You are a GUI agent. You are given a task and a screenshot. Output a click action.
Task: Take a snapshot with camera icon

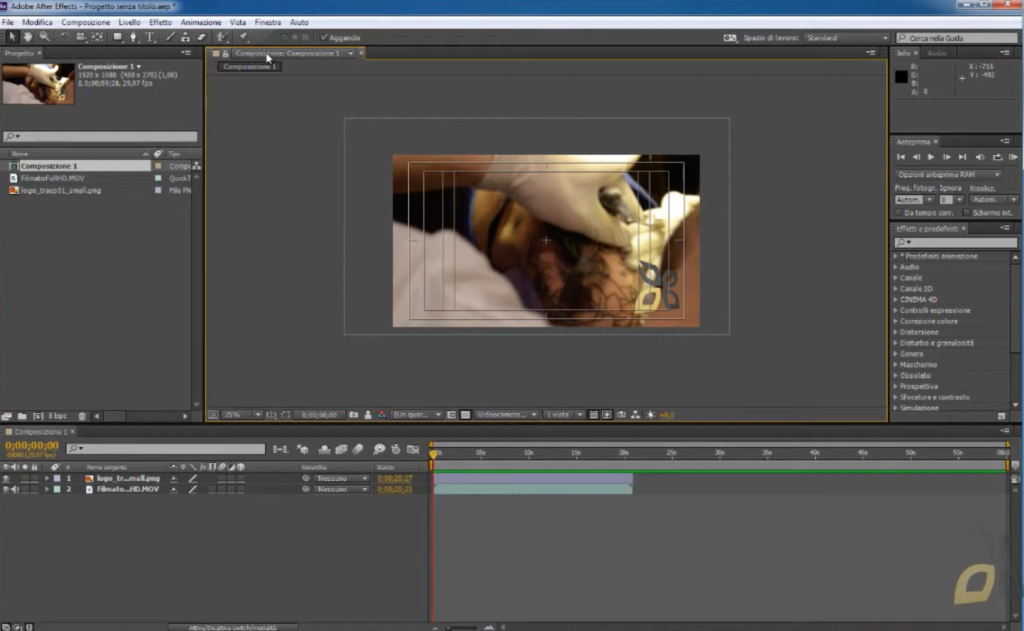(353, 415)
